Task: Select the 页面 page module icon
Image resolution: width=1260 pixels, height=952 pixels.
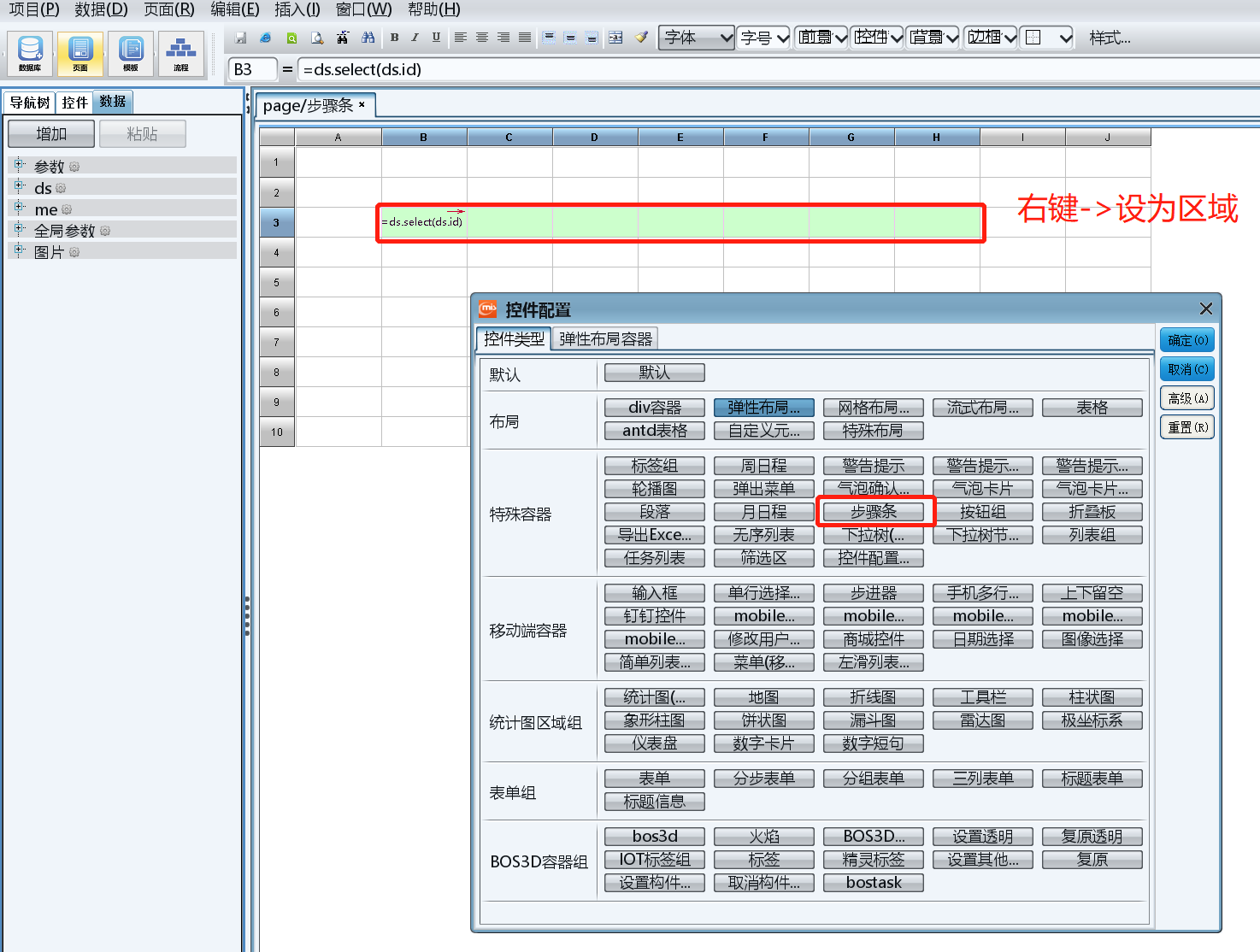Action: click(x=80, y=53)
